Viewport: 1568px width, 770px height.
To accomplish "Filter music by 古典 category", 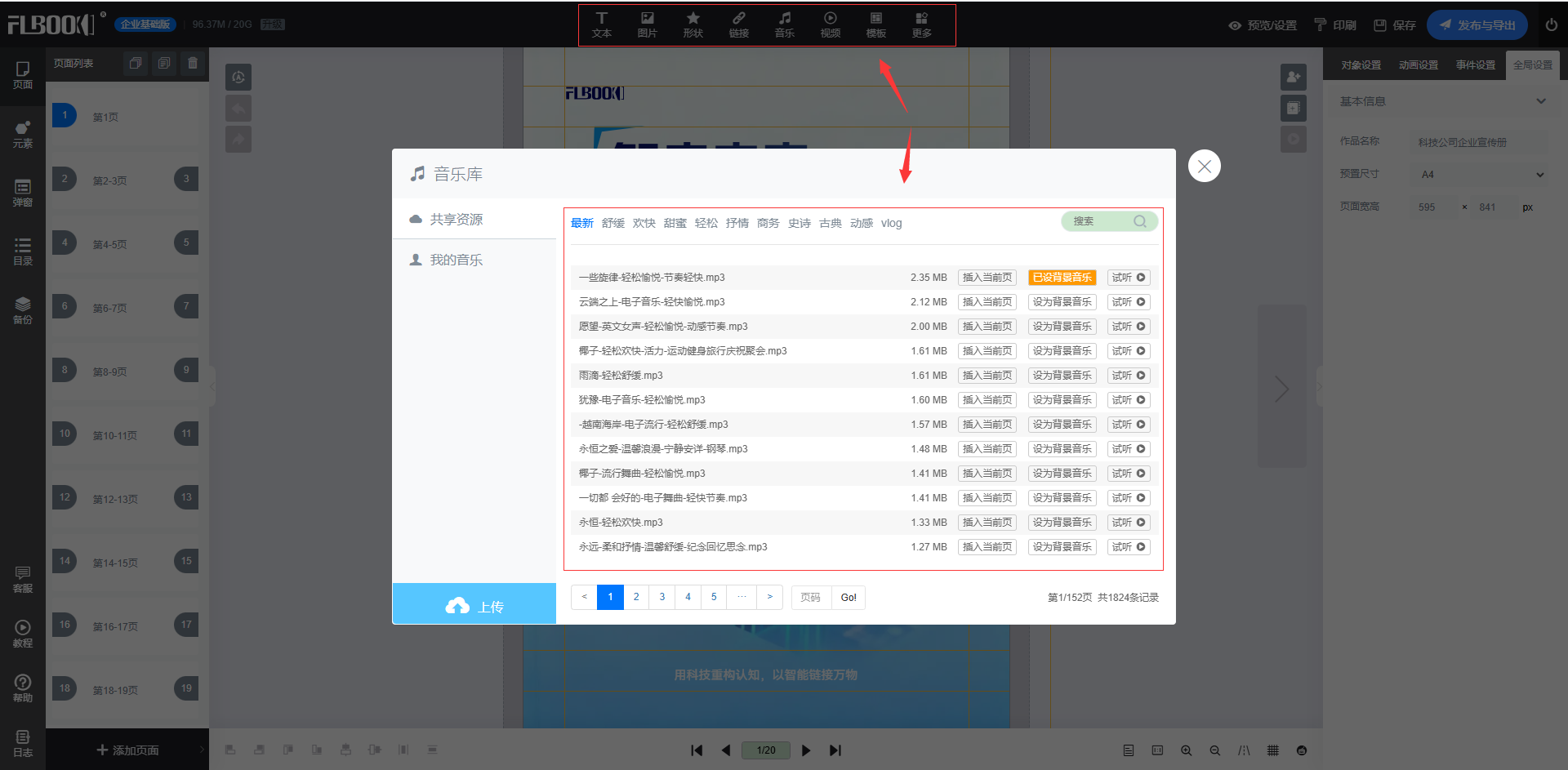I will pyautogui.click(x=830, y=223).
